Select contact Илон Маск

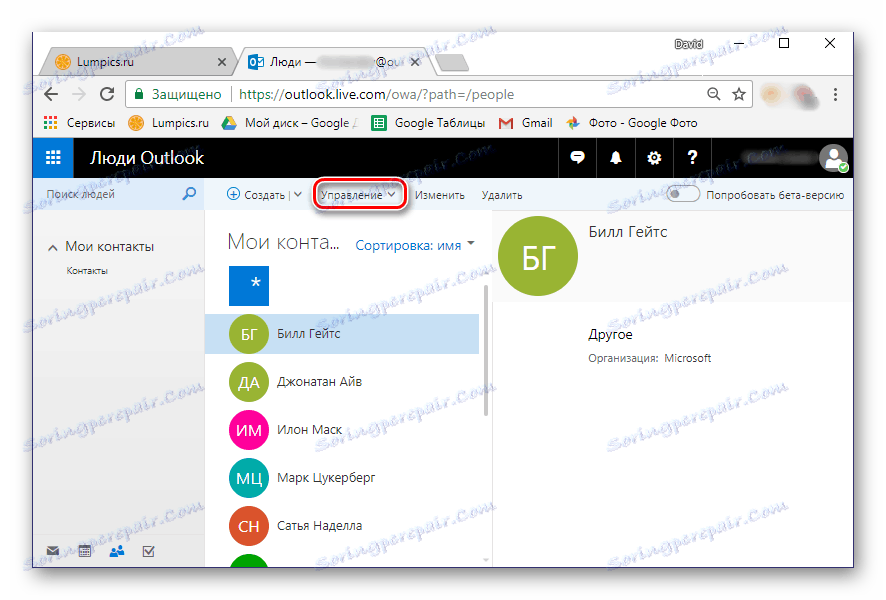(x=342, y=430)
